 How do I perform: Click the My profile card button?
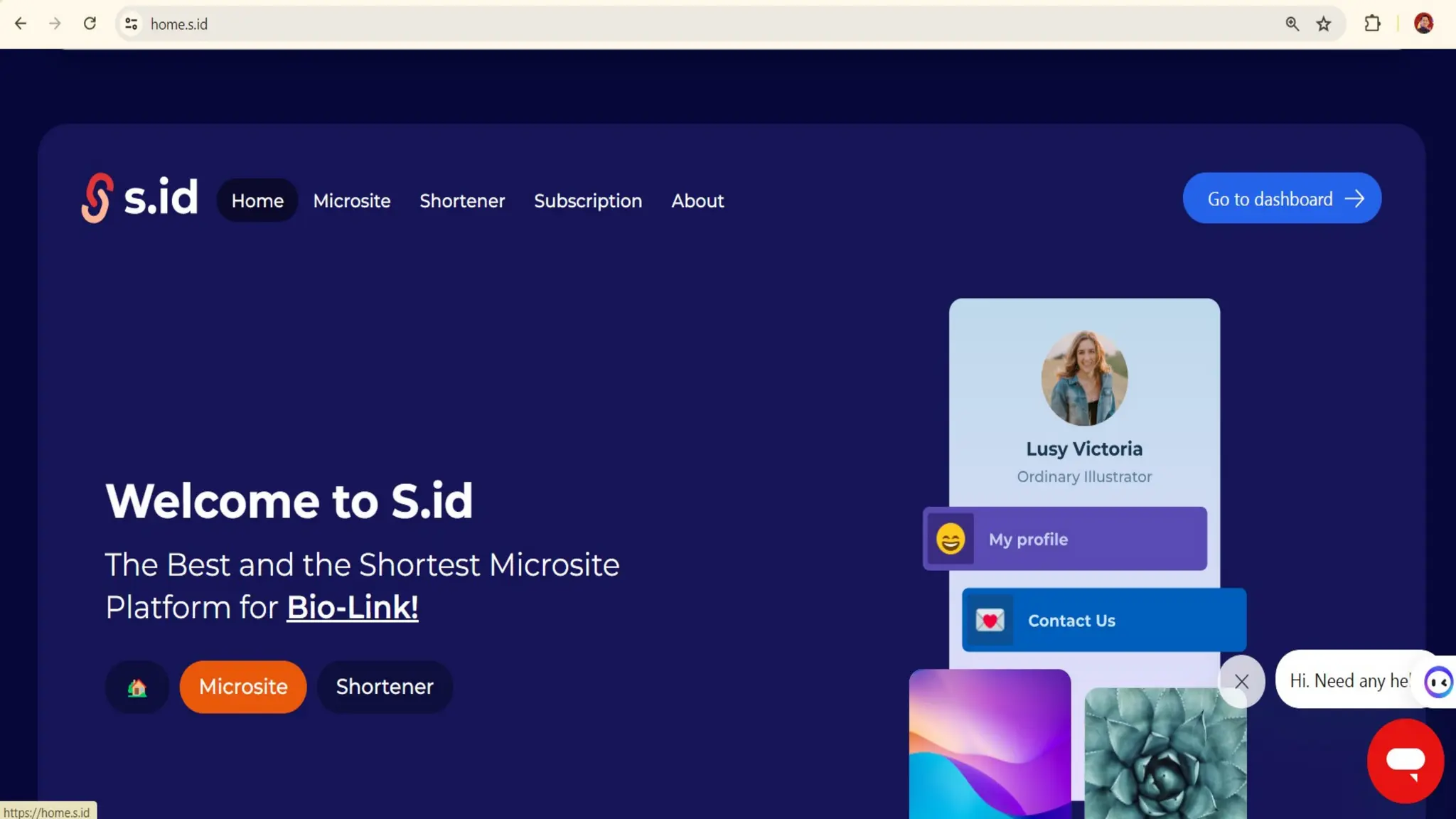coord(1065,539)
